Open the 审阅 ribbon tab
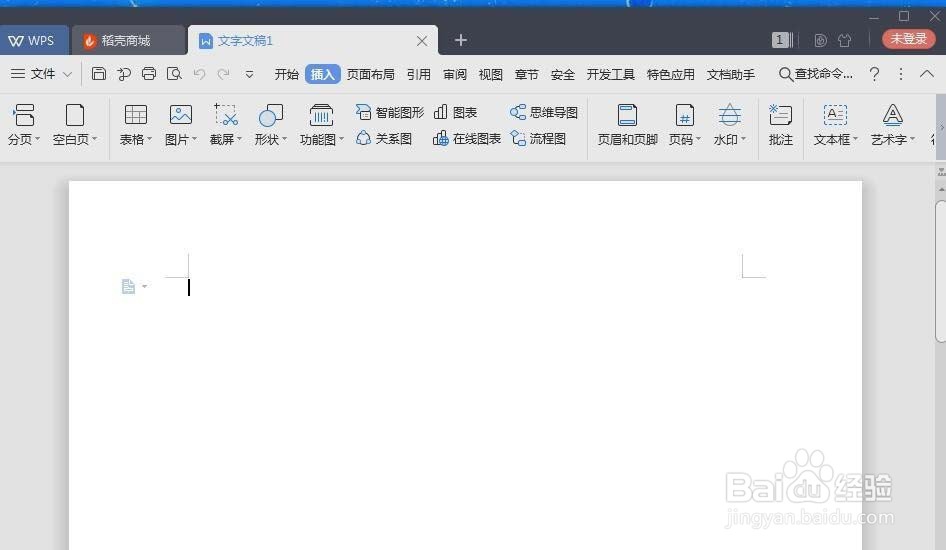 (455, 74)
